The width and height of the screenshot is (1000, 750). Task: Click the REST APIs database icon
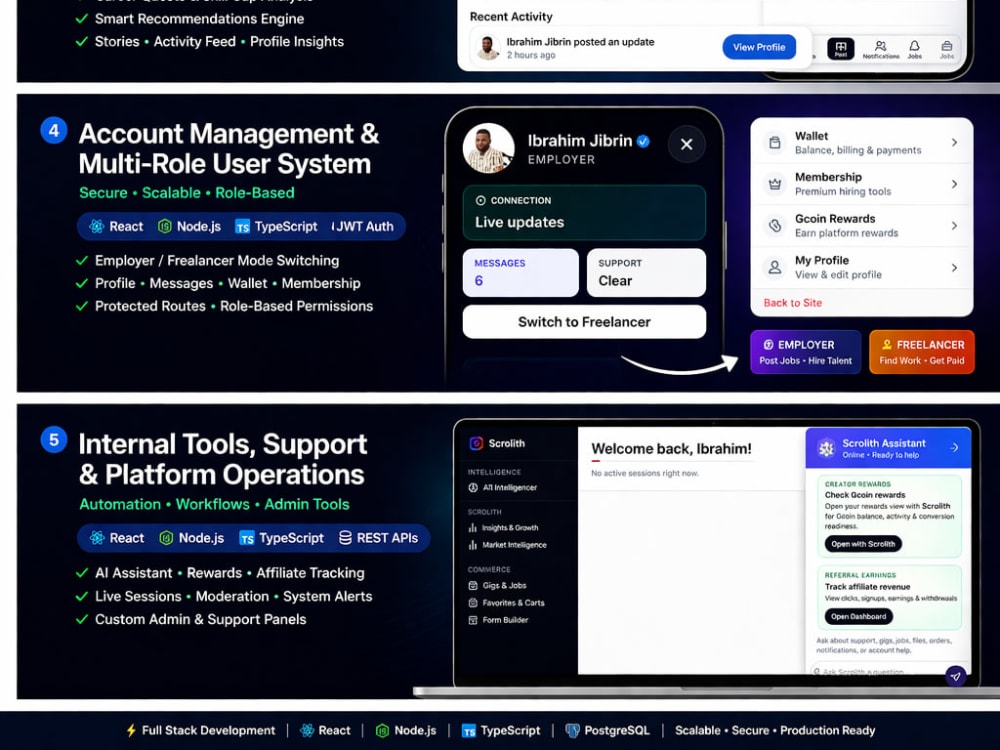click(x=345, y=538)
